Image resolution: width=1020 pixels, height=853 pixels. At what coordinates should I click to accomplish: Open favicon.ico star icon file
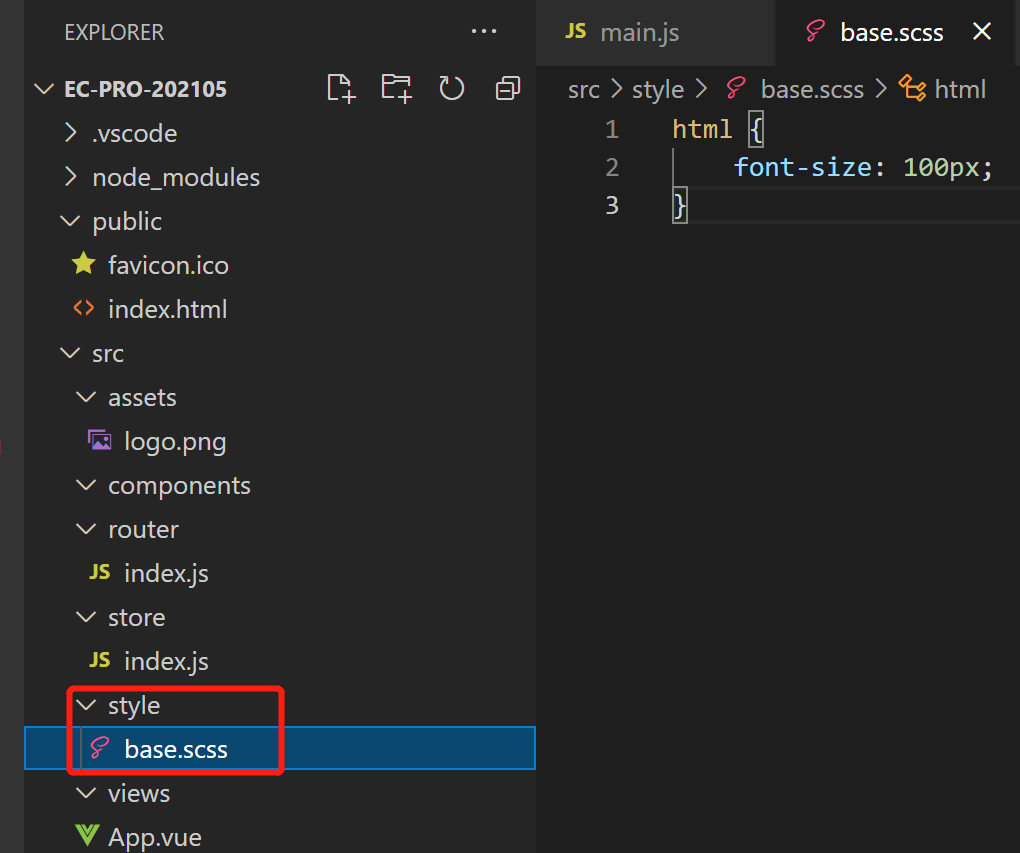84,265
